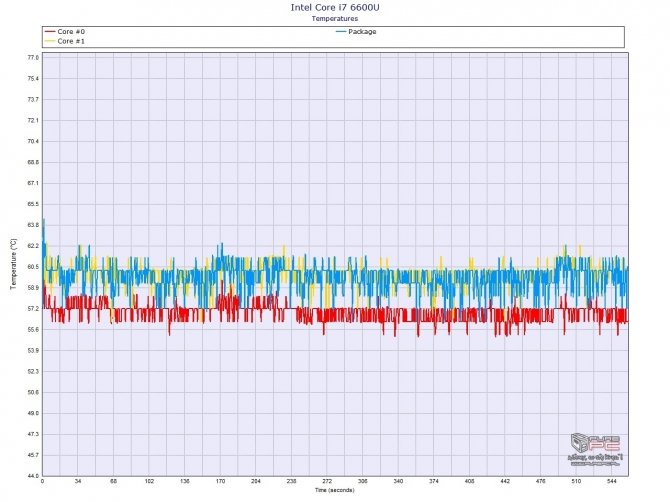Screen dimensions: 670x502
Task: Click the 63.8 y-axis value
Action: tap(33, 225)
